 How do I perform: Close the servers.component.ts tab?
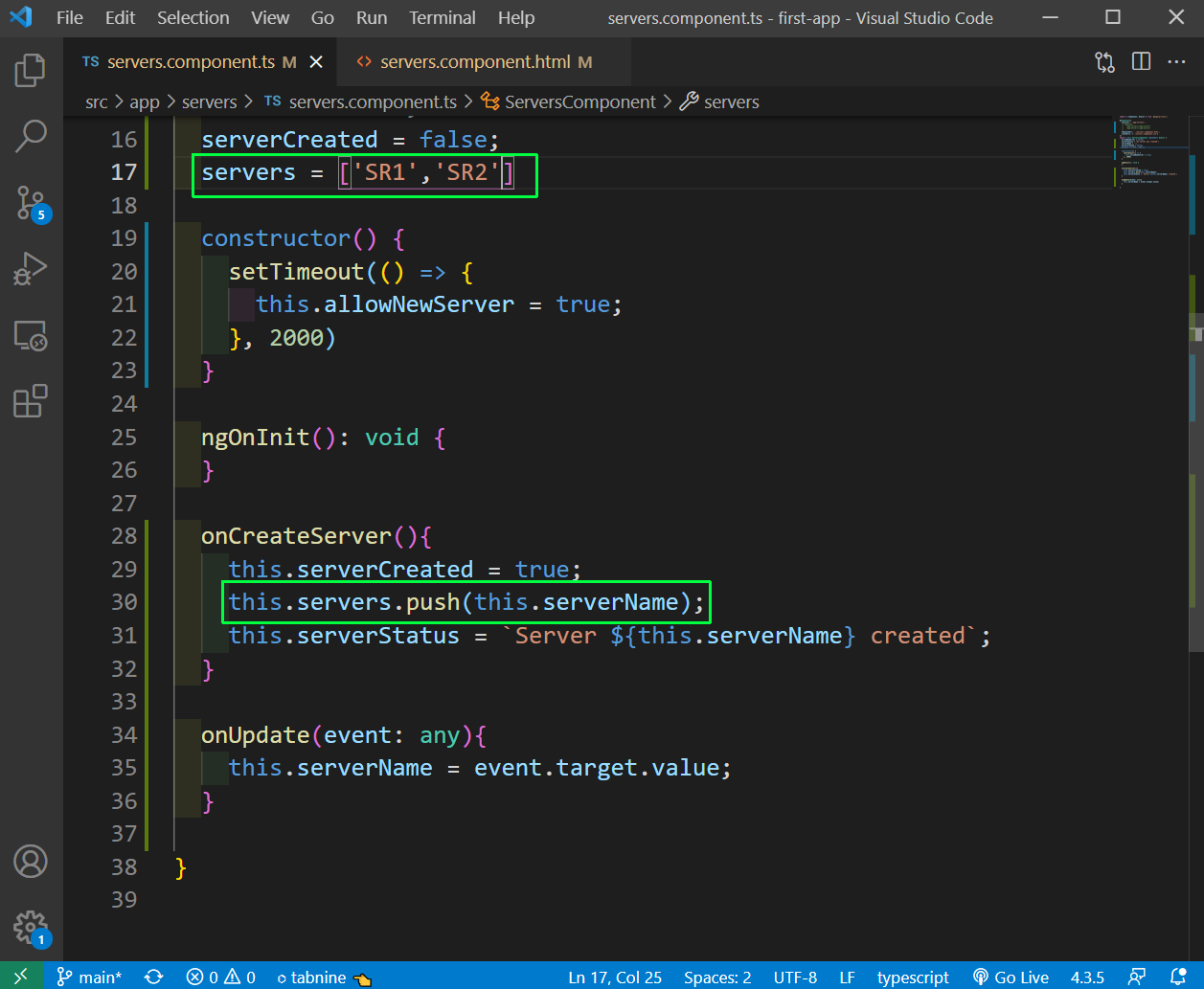[316, 62]
